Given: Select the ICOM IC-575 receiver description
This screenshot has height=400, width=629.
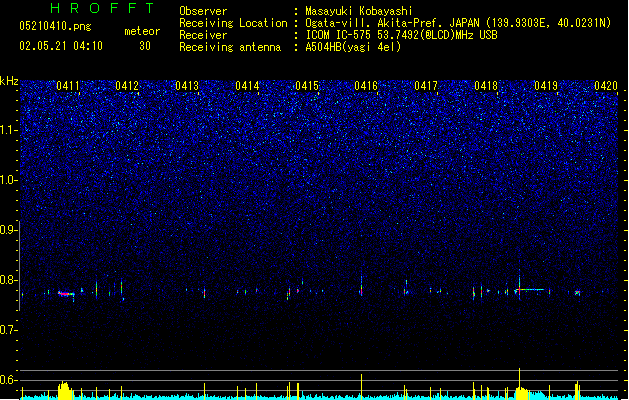Looking at the screenshot, I should pos(401,35).
